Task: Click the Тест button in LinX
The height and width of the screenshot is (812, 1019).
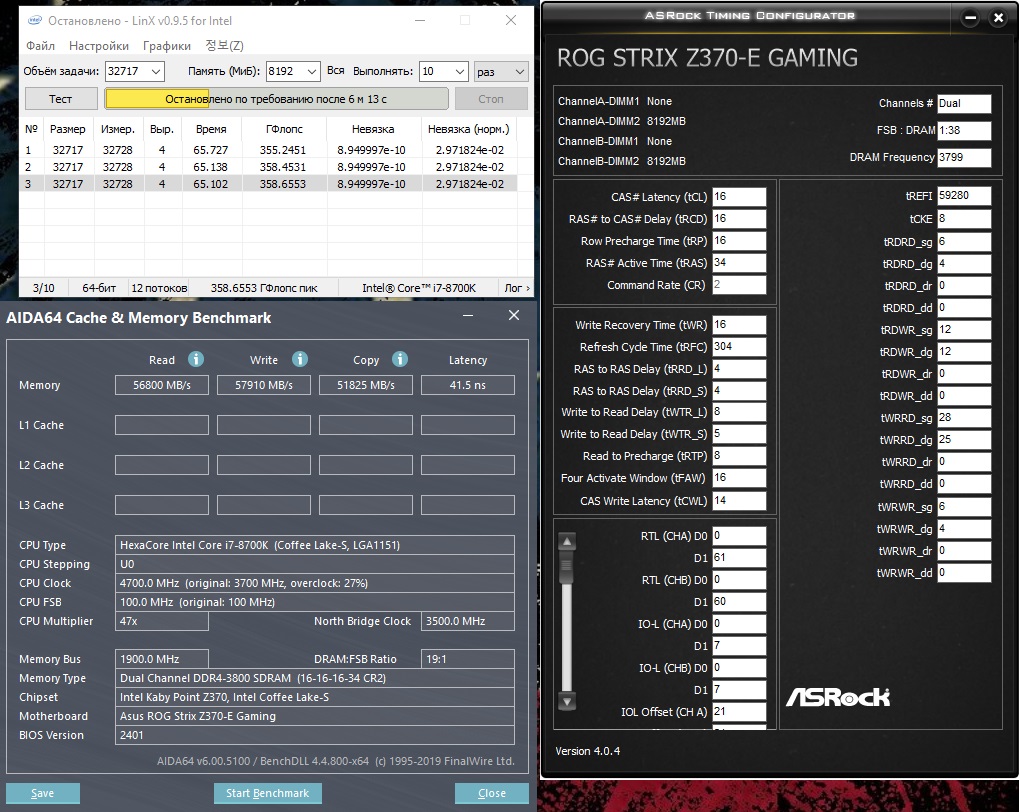Action: (60, 99)
